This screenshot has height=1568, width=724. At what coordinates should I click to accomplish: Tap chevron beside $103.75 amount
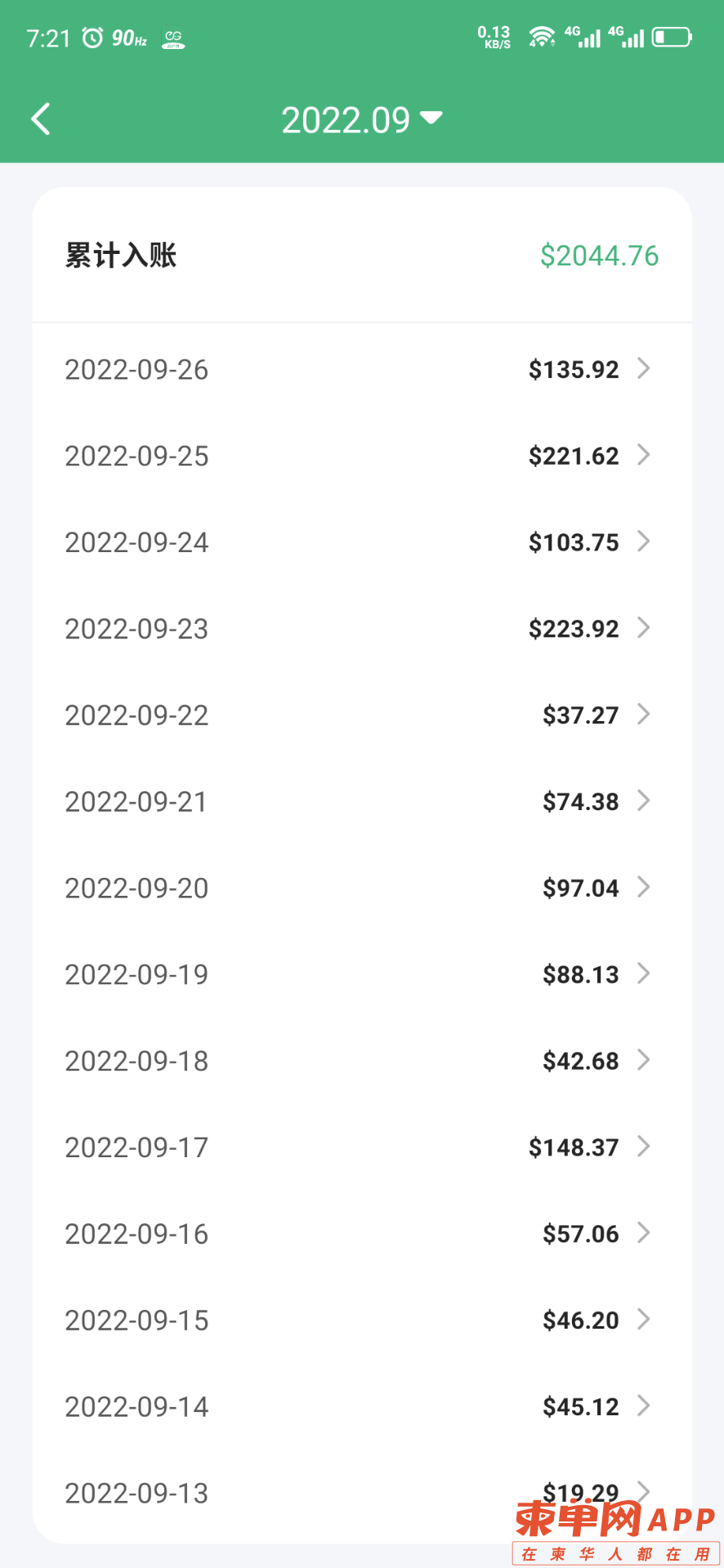(644, 541)
